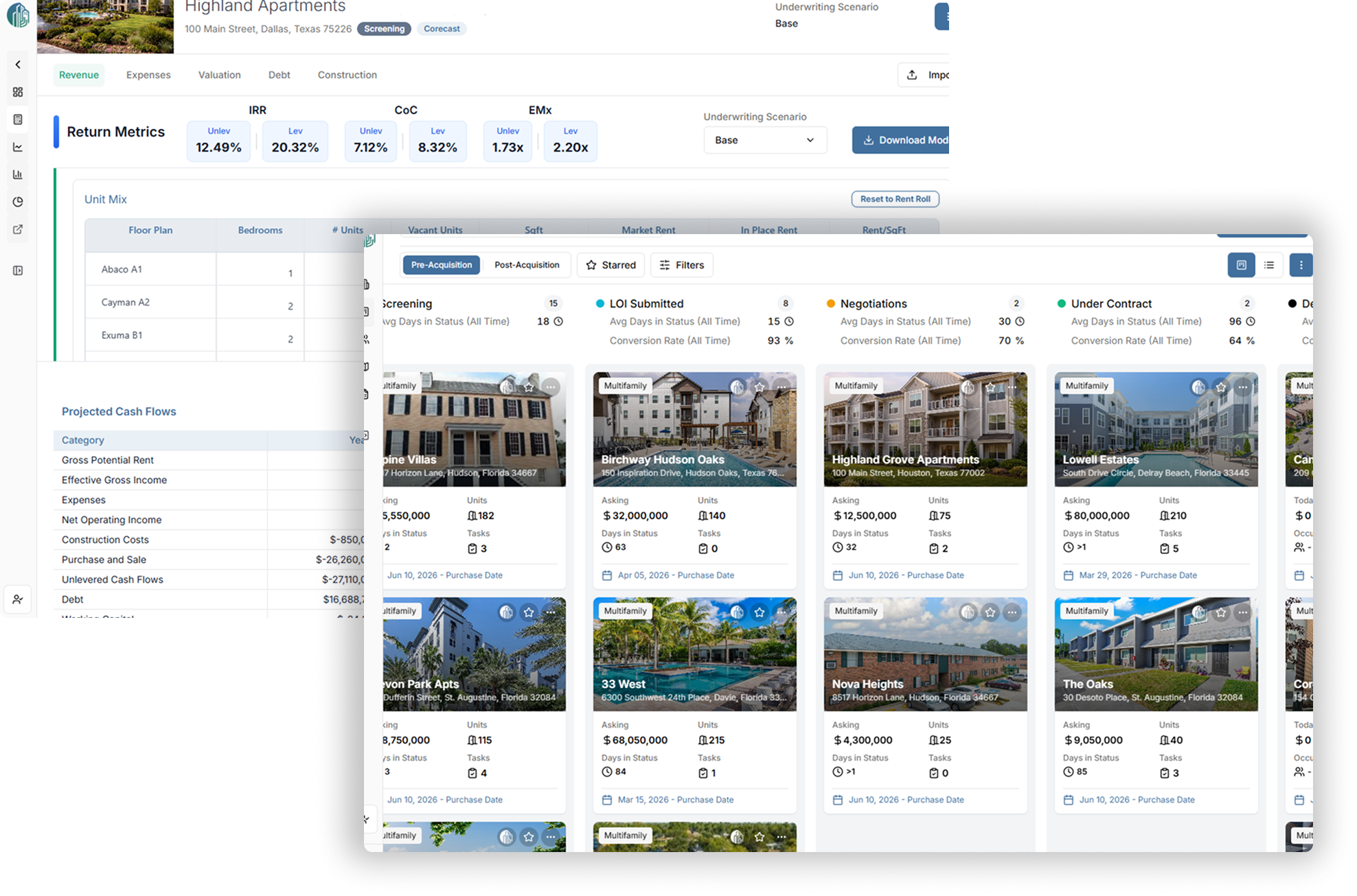Toggle the Starred filter button
The height and width of the screenshot is (896, 1357).
point(611,265)
